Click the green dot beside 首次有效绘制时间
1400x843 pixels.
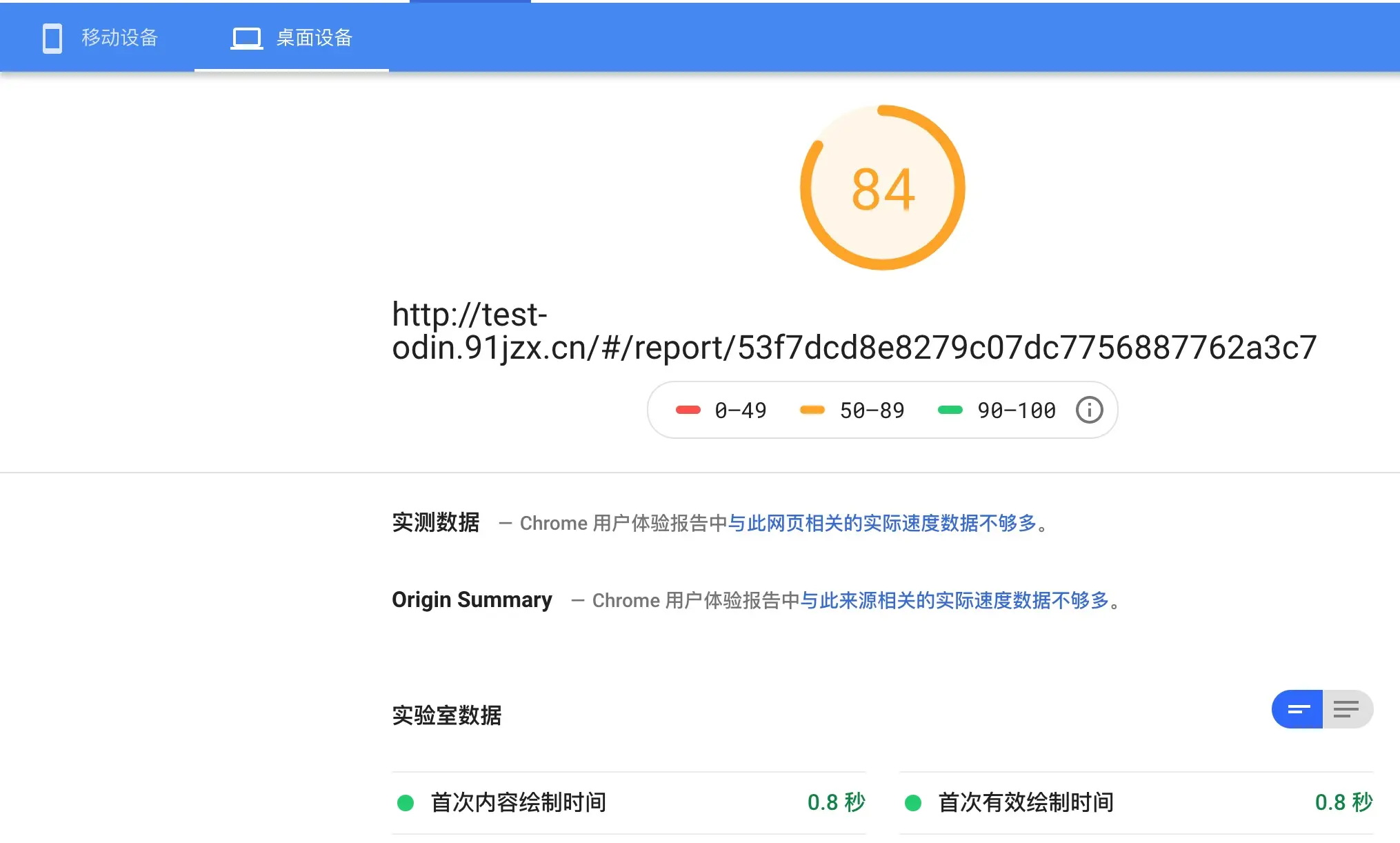tap(913, 803)
